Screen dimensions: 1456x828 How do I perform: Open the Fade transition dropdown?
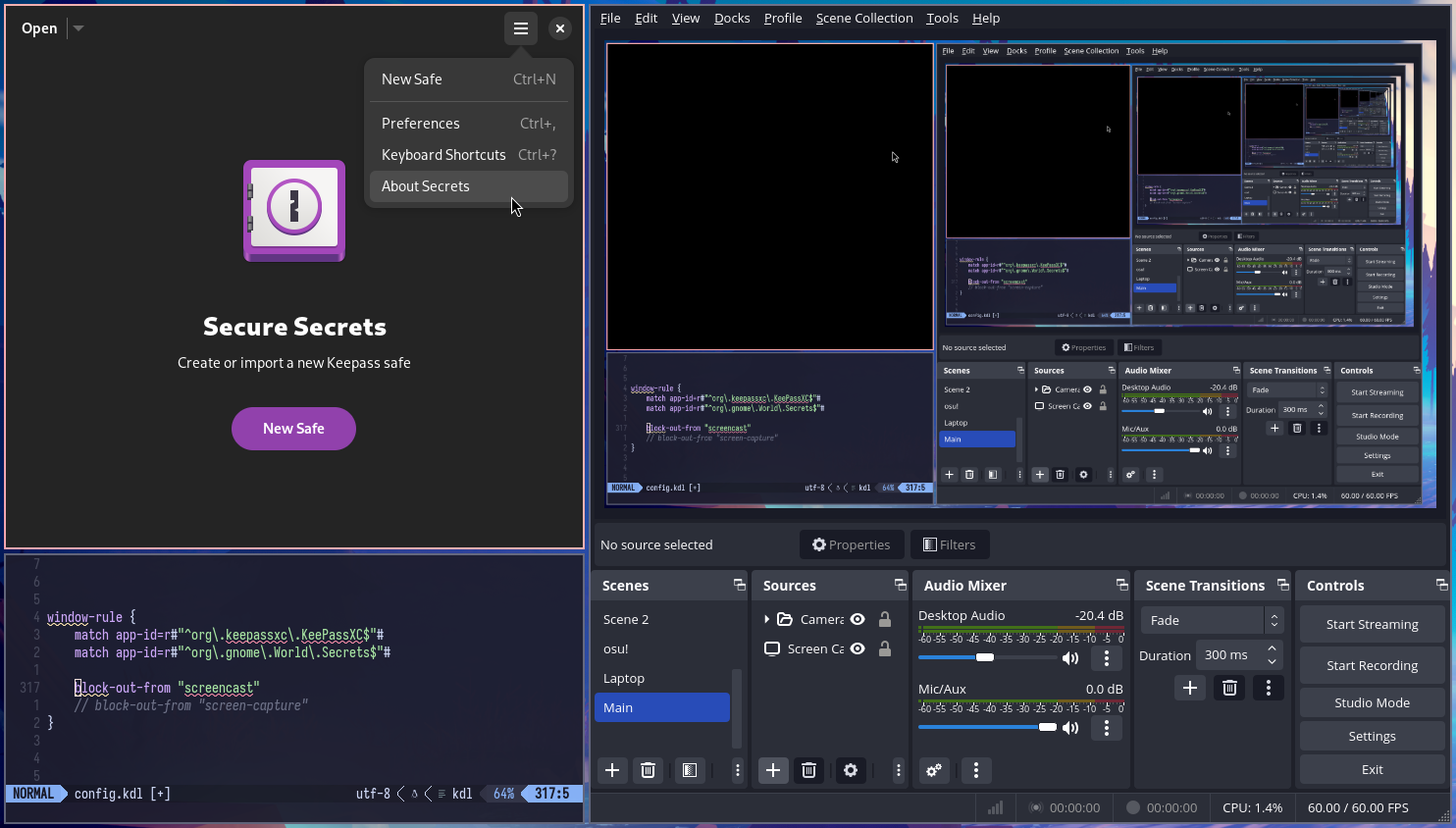[1212, 620]
